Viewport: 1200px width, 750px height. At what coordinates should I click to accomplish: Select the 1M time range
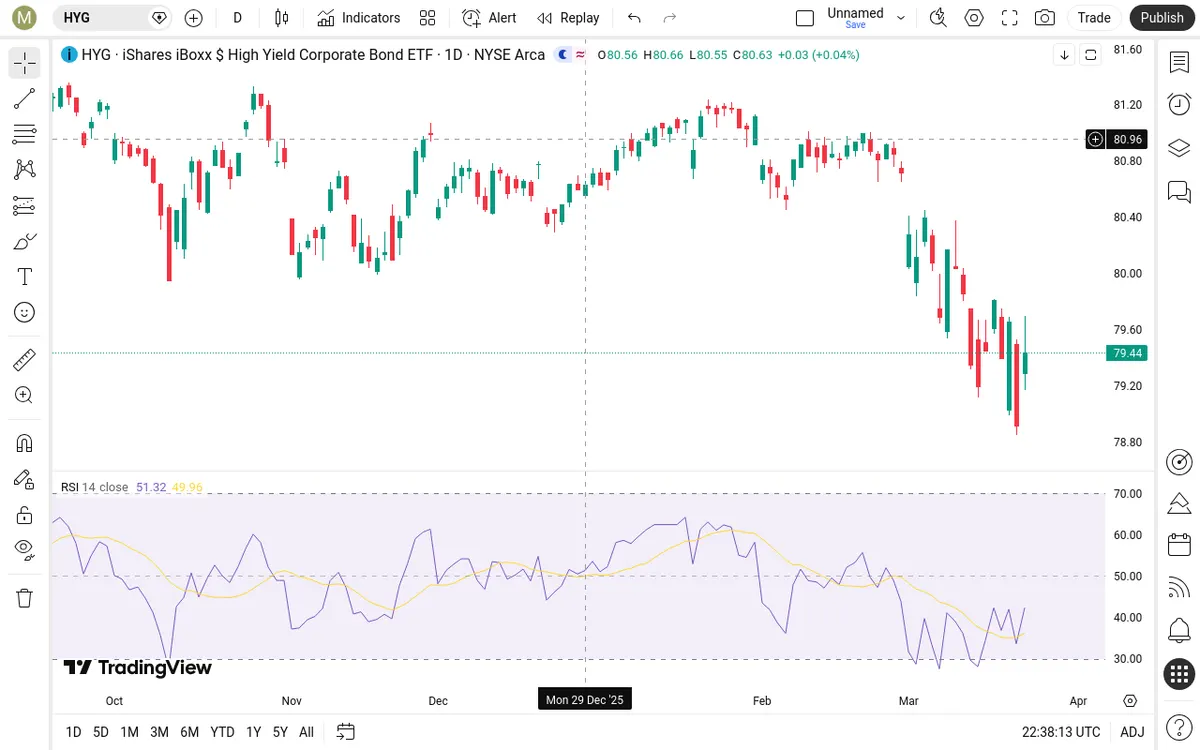(129, 732)
